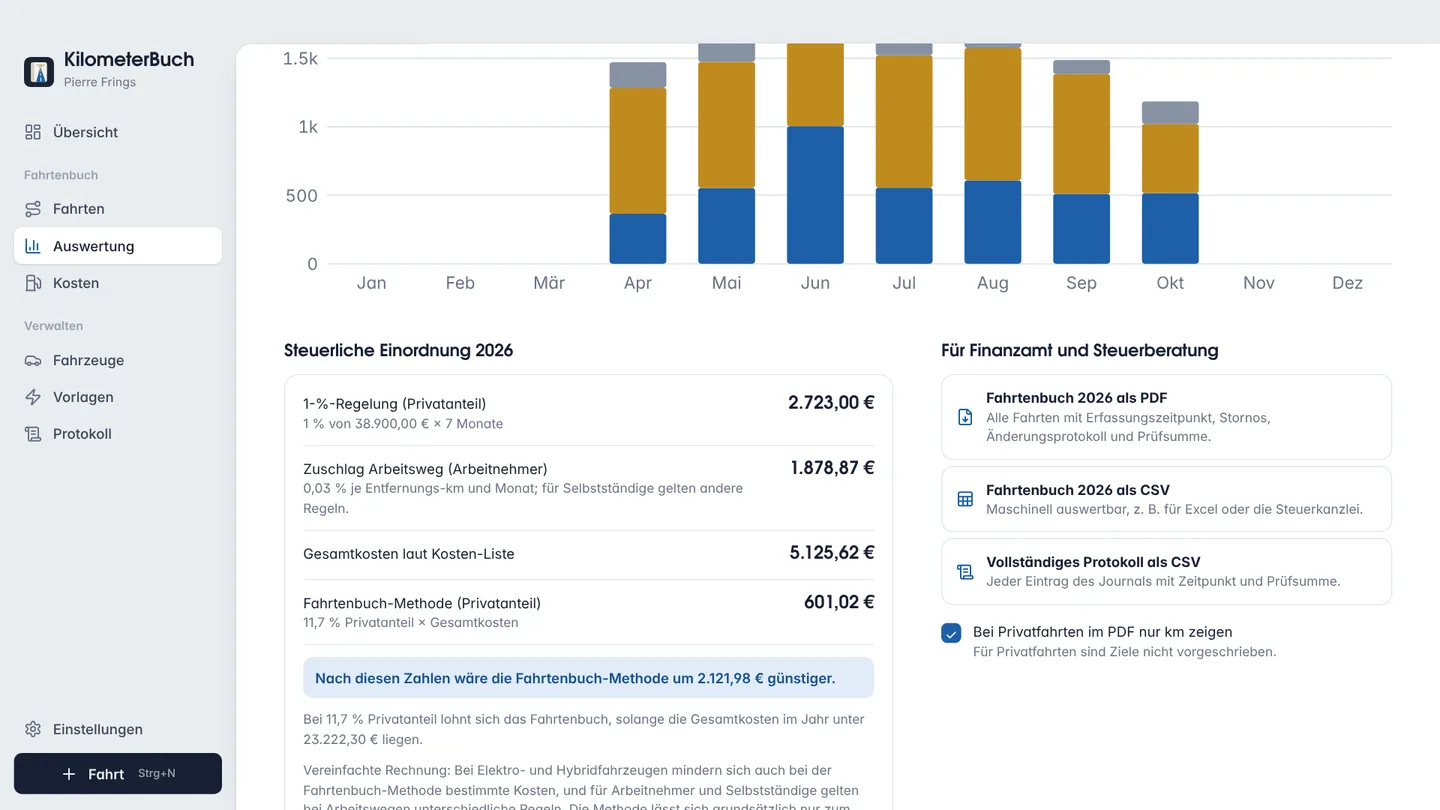1440x810 pixels.
Task: Click the Kosten fuel pump icon
Action: click(x=33, y=283)
